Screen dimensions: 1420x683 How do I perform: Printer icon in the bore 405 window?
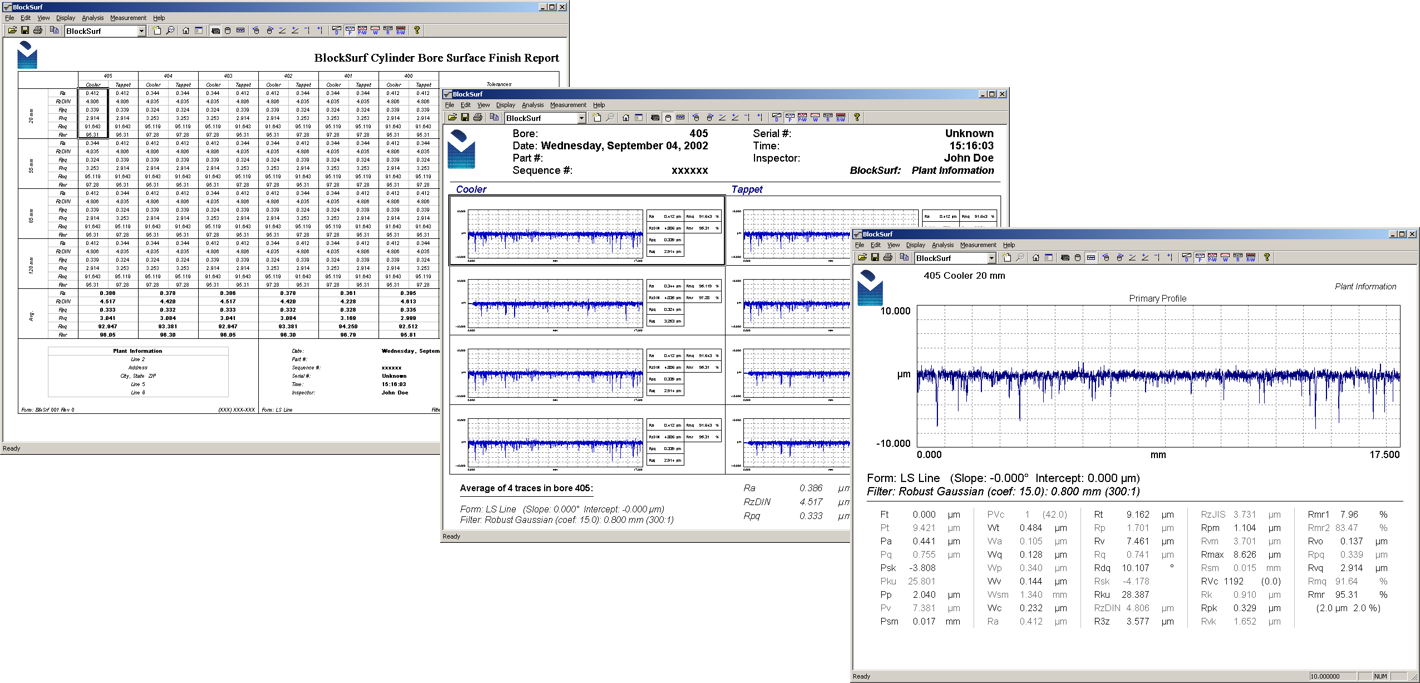click(478, 118)
